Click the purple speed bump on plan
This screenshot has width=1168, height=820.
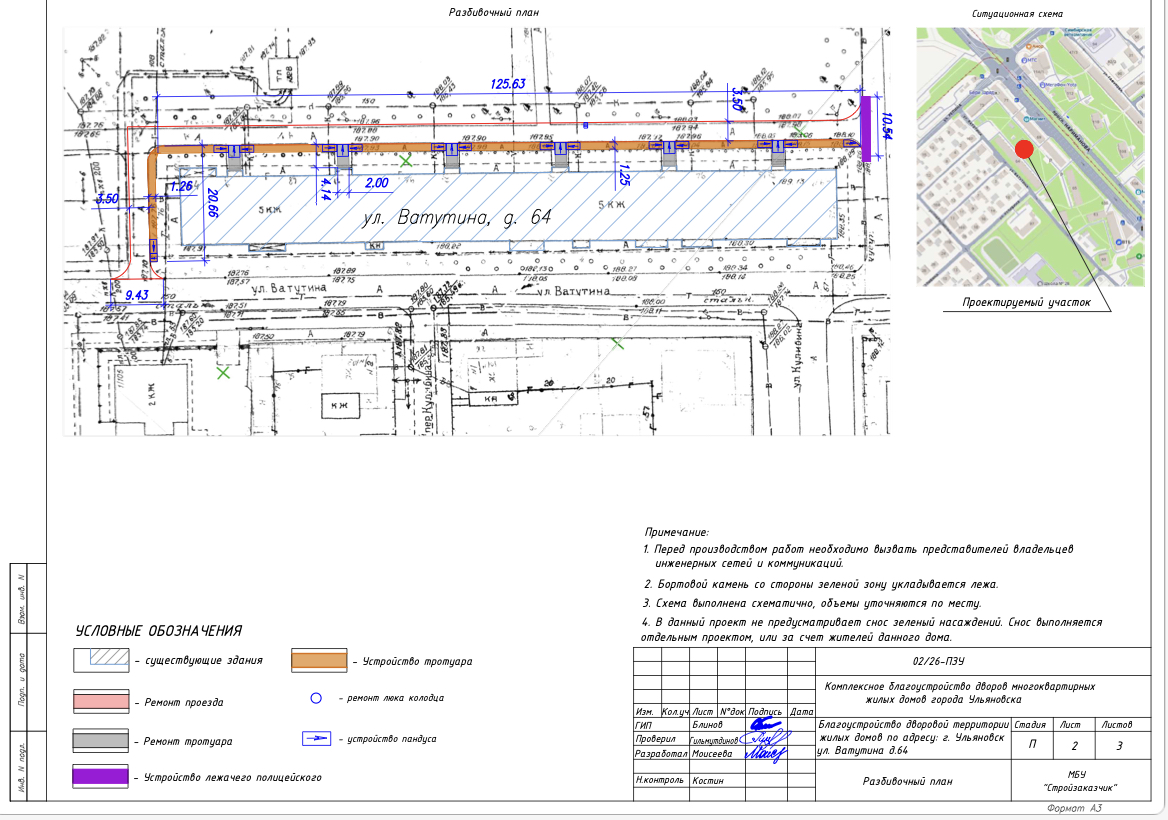click(x=866, y=127)
